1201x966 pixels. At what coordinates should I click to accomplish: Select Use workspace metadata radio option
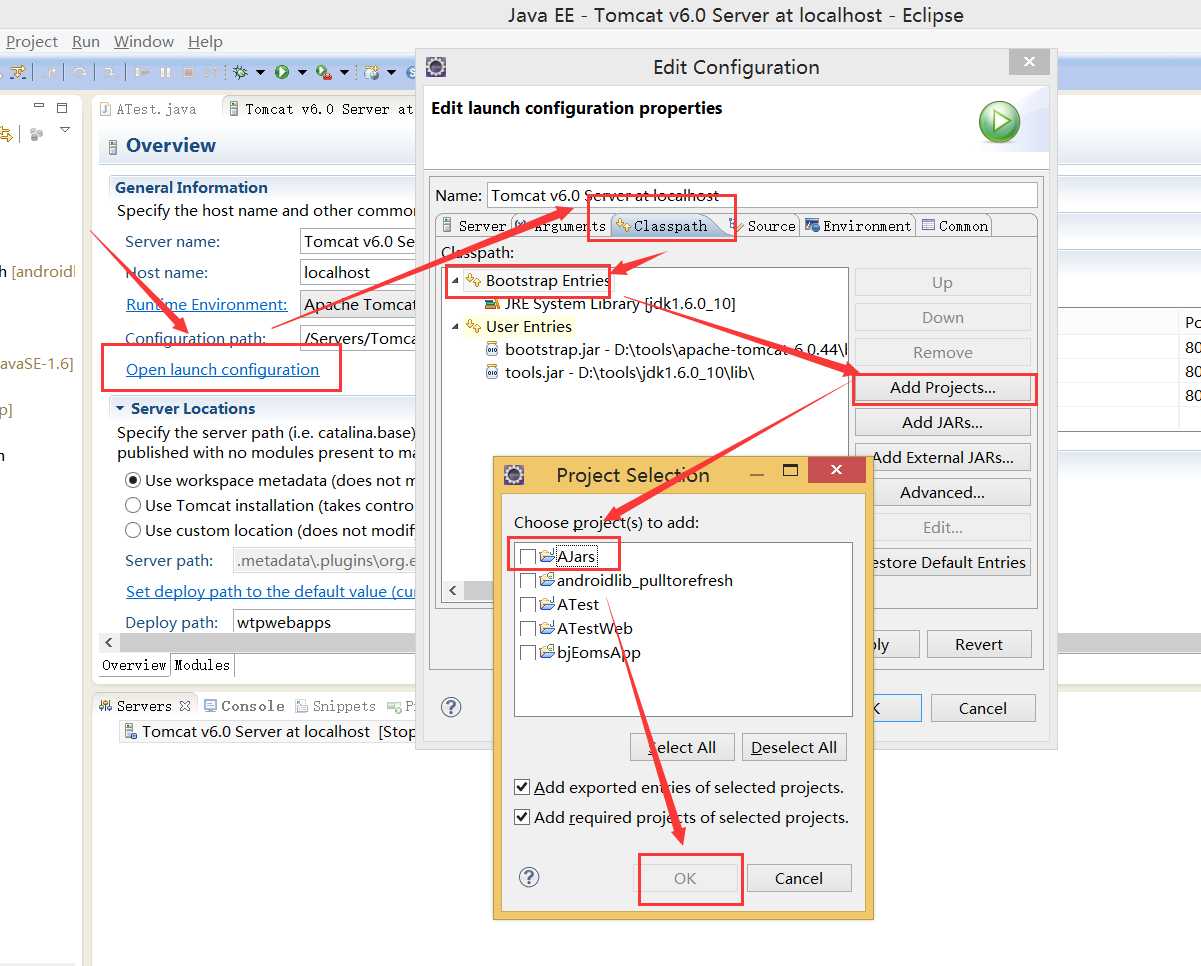click(133, 480)
